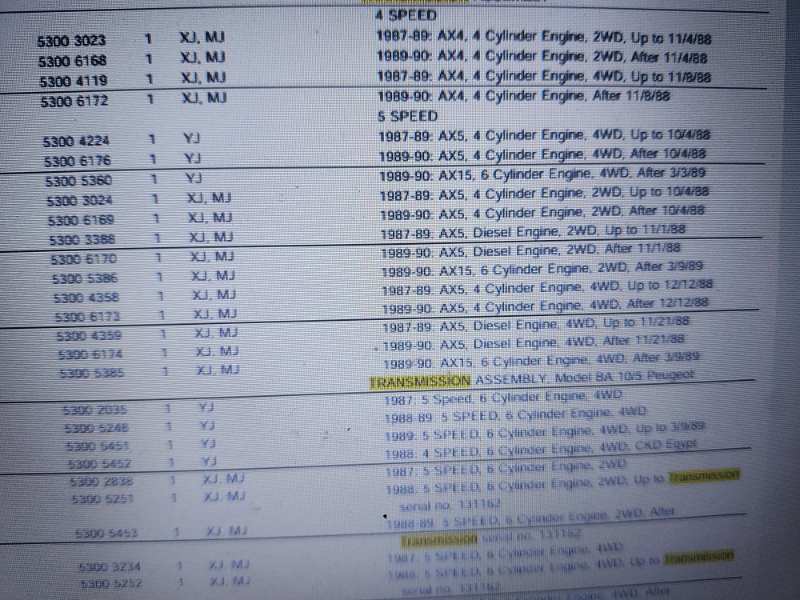The height and width of the screenshot is (600, 800).
Task: Select part number 5300 3388
Action: tap(81, 240)
